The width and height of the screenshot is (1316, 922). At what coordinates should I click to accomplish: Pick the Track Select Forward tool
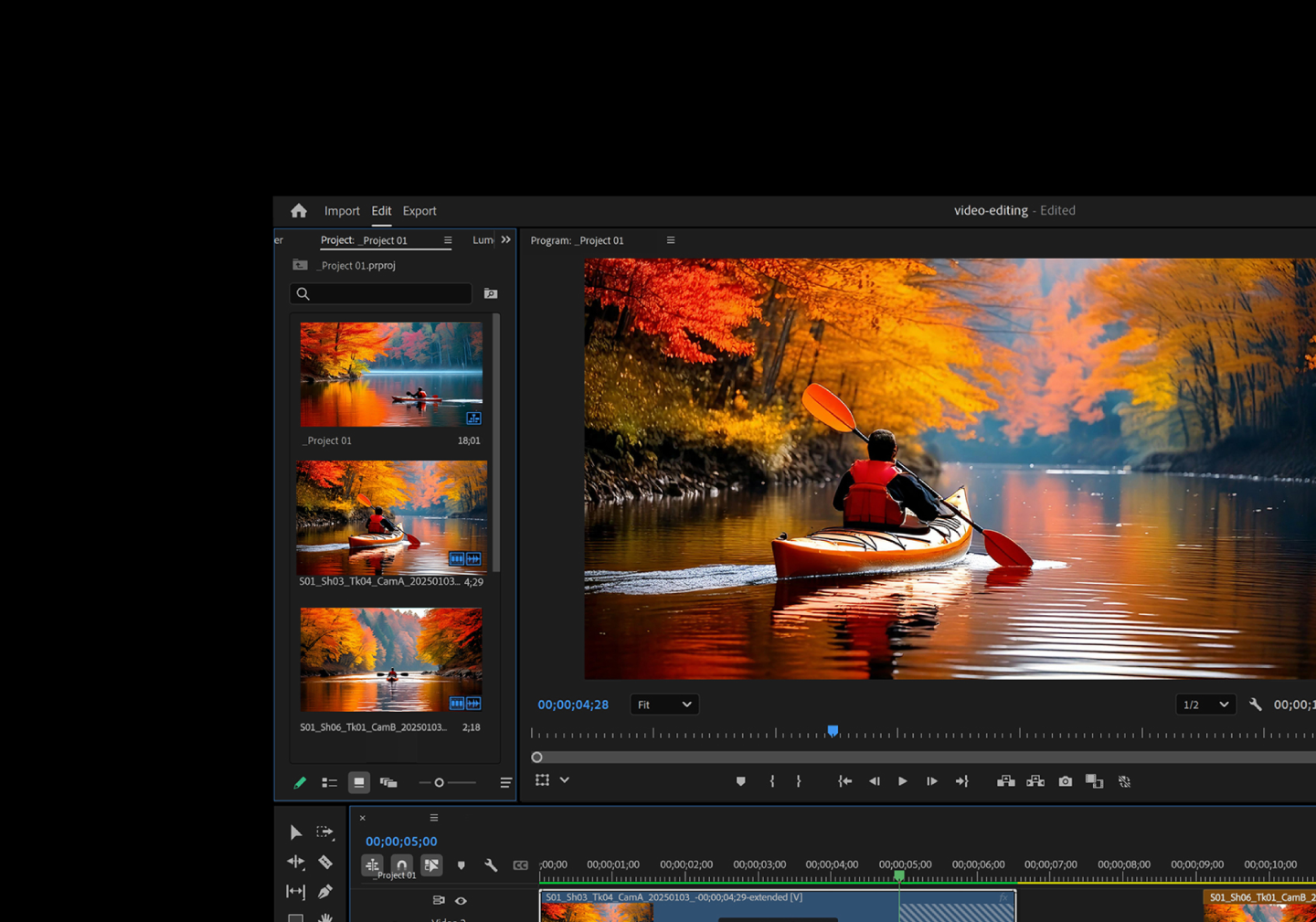pos(324,832)
